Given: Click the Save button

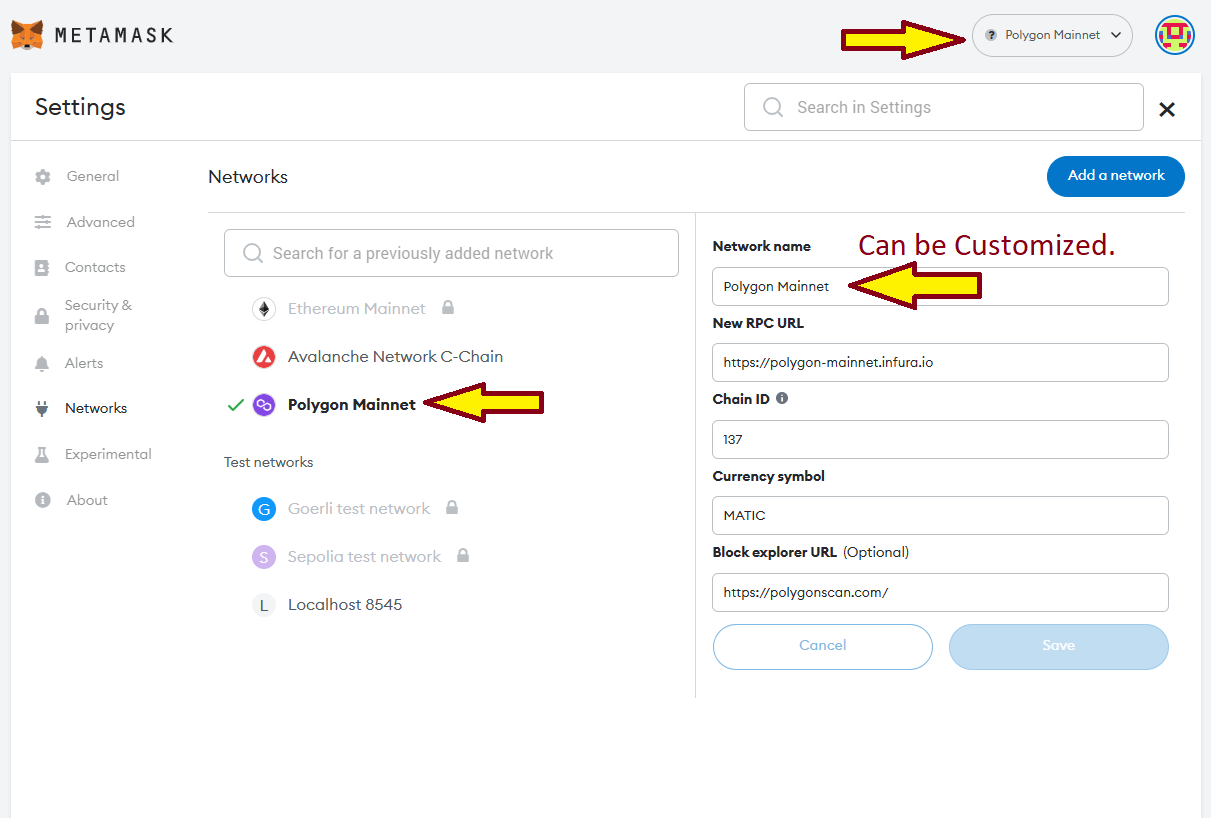Looking at the screenshot, I should point(1059,646).
